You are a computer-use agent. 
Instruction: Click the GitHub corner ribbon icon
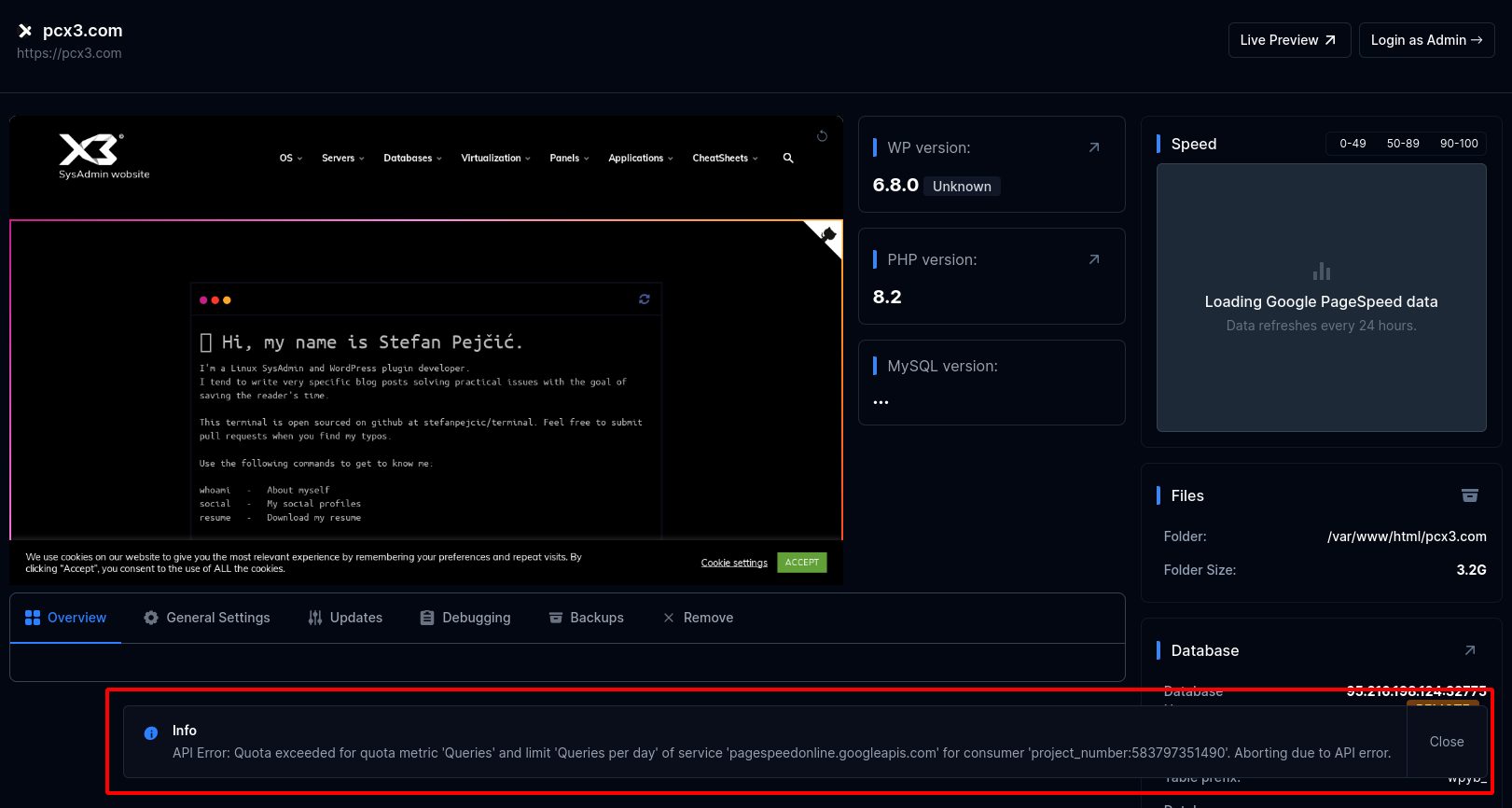[x=826, y=235]
